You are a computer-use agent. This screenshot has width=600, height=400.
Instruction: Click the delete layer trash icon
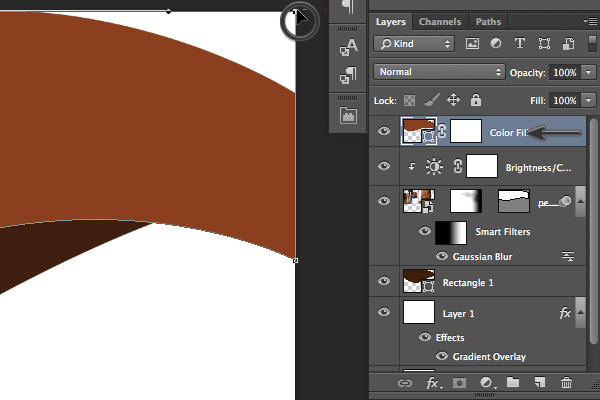(x=566, y=382)
